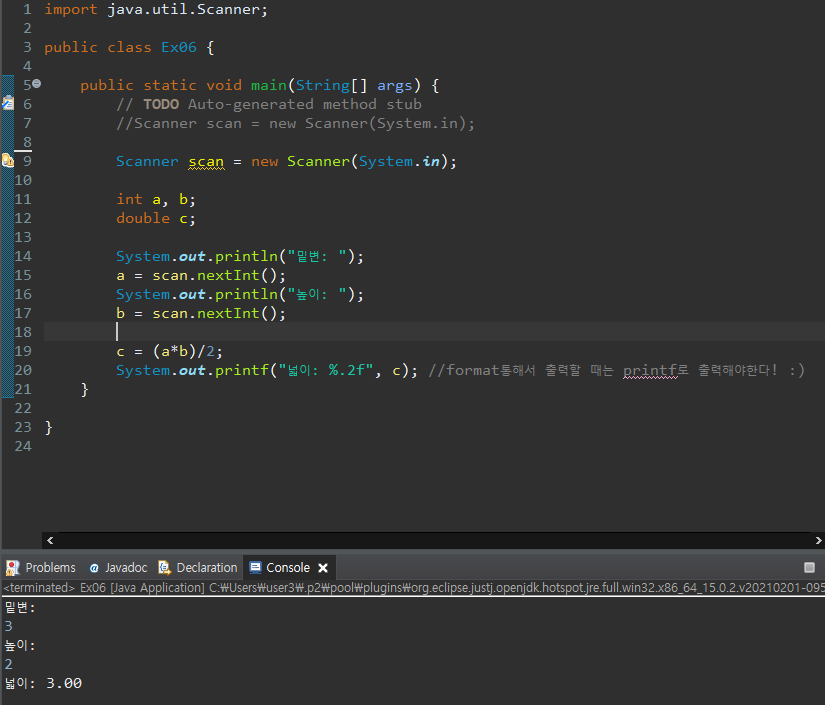
Task: Close the Console view
Action: click(x=323, y=568)
